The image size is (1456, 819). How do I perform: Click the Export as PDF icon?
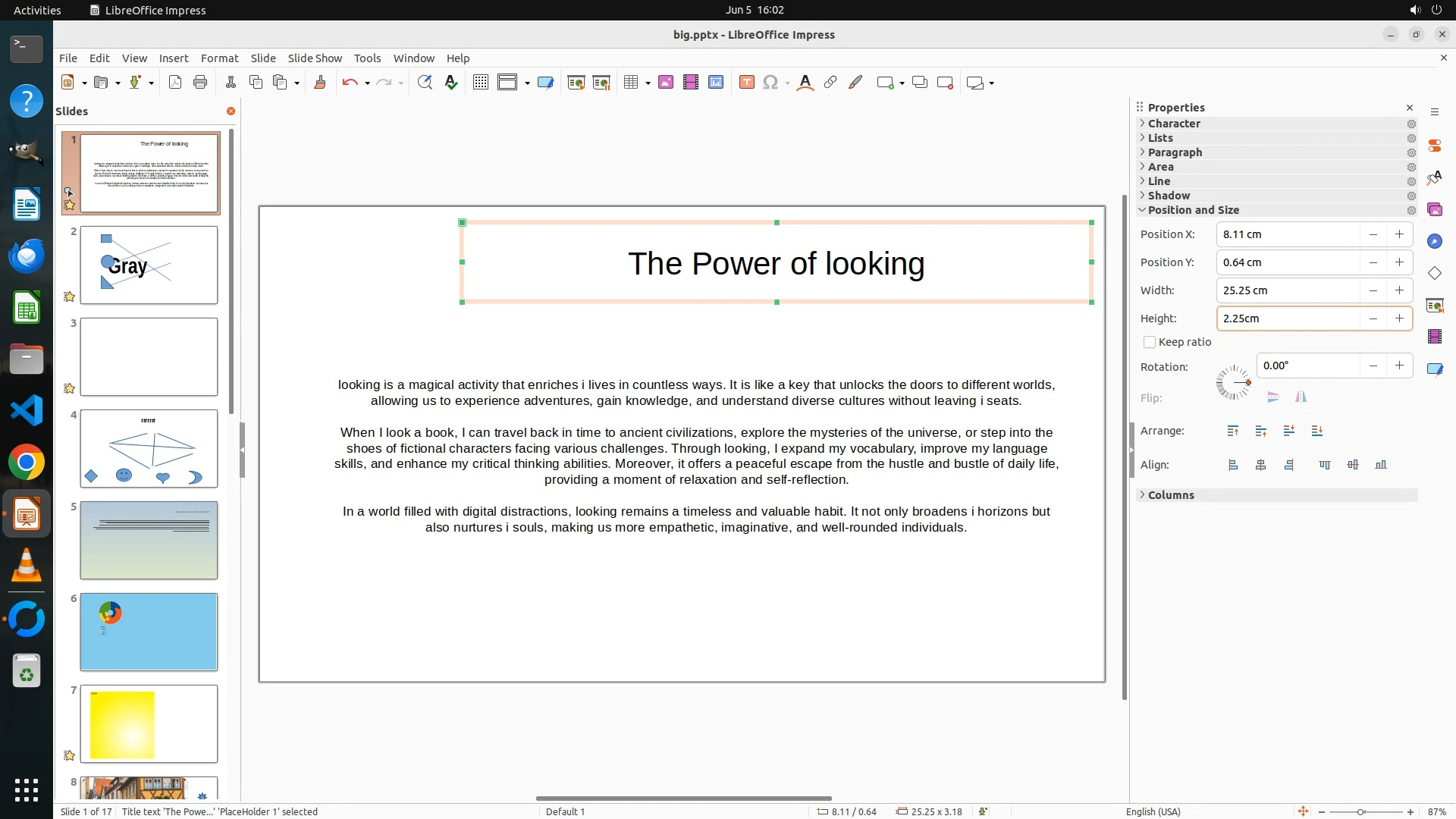tap(175, 83)
